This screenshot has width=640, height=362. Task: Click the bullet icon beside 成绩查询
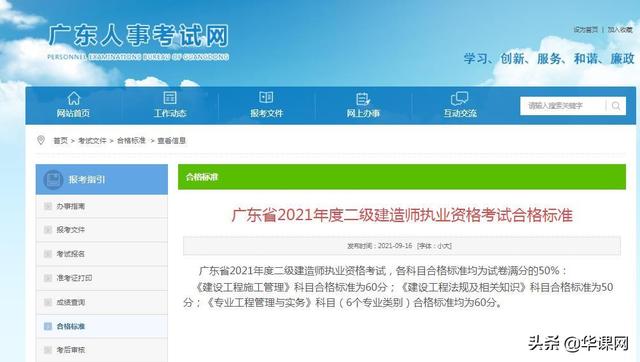click(x=48, y=302)
